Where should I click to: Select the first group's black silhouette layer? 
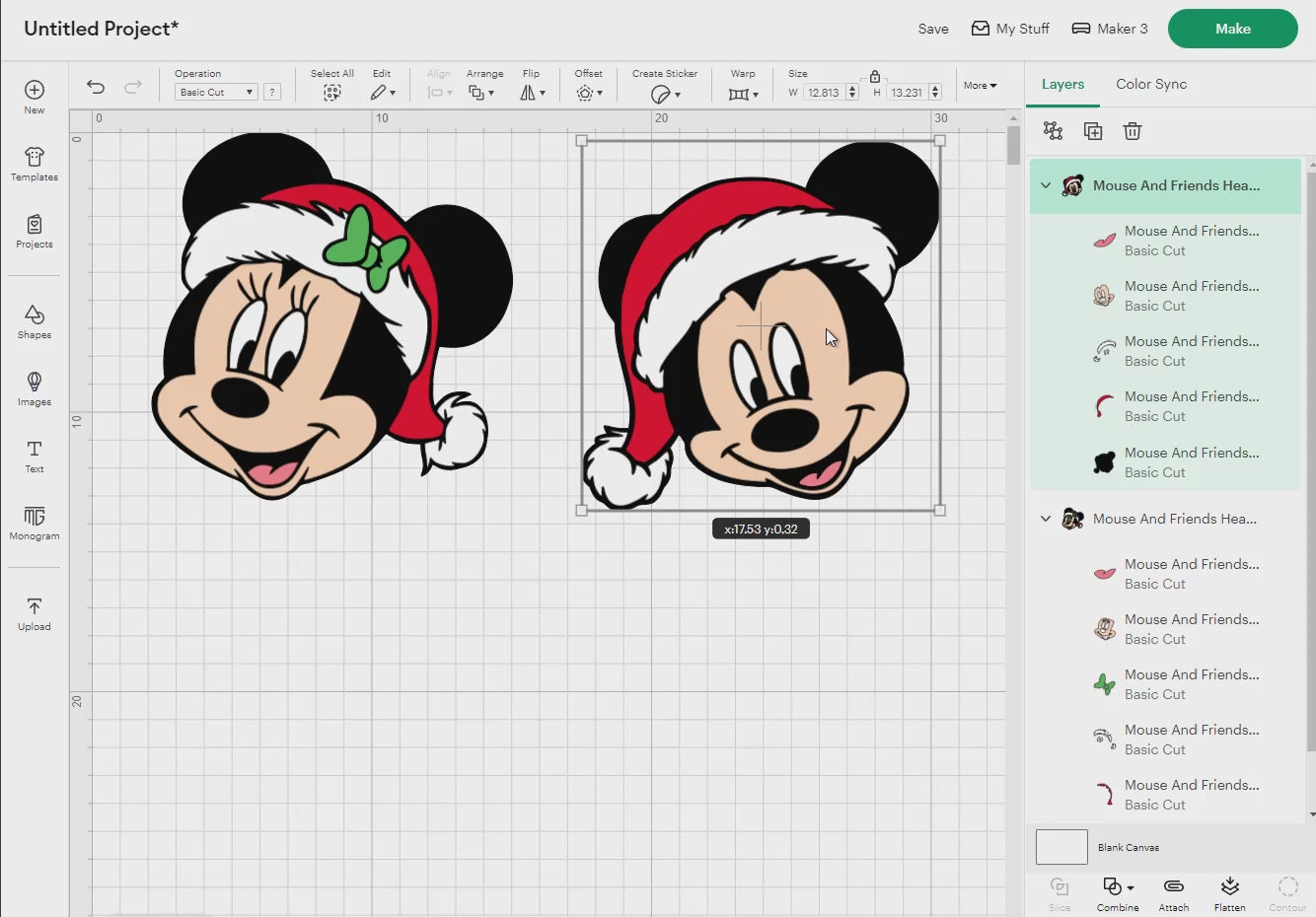[x=1166, y=462]
